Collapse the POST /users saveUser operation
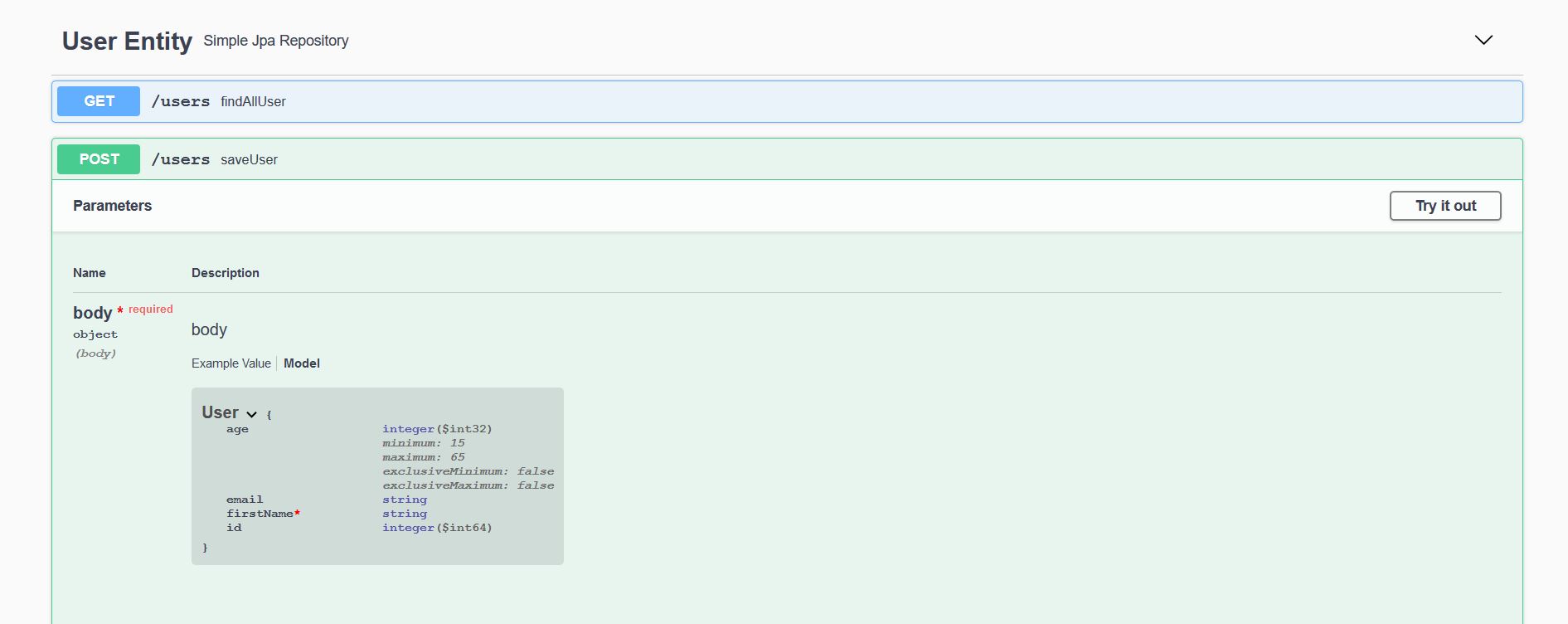The image size is (1568, 624). [787, 159]
